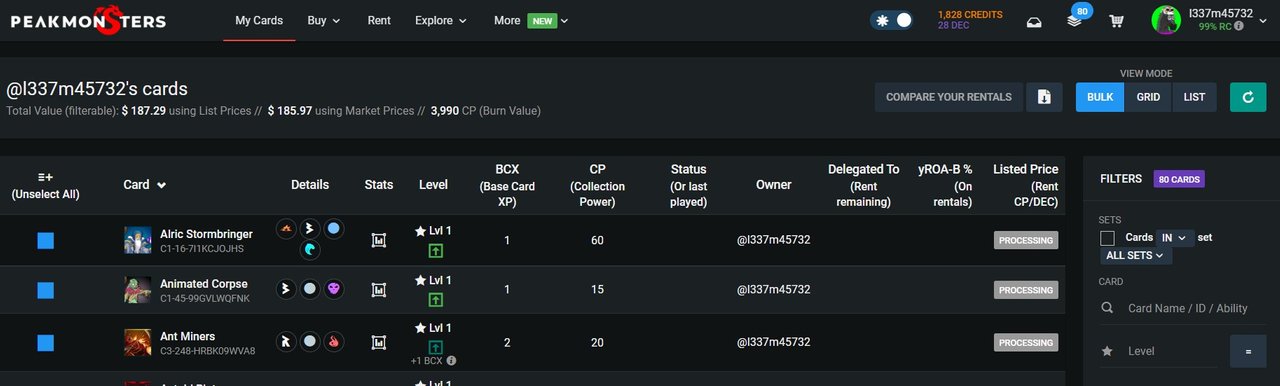
Task: Open the Buy menu dropdown
Action: click(x=324, y=20)
